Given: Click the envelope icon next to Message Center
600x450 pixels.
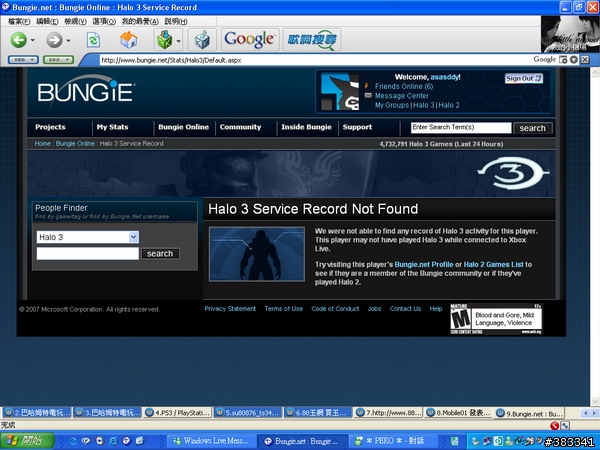Looking at the screenshot, I should (368, 95).
